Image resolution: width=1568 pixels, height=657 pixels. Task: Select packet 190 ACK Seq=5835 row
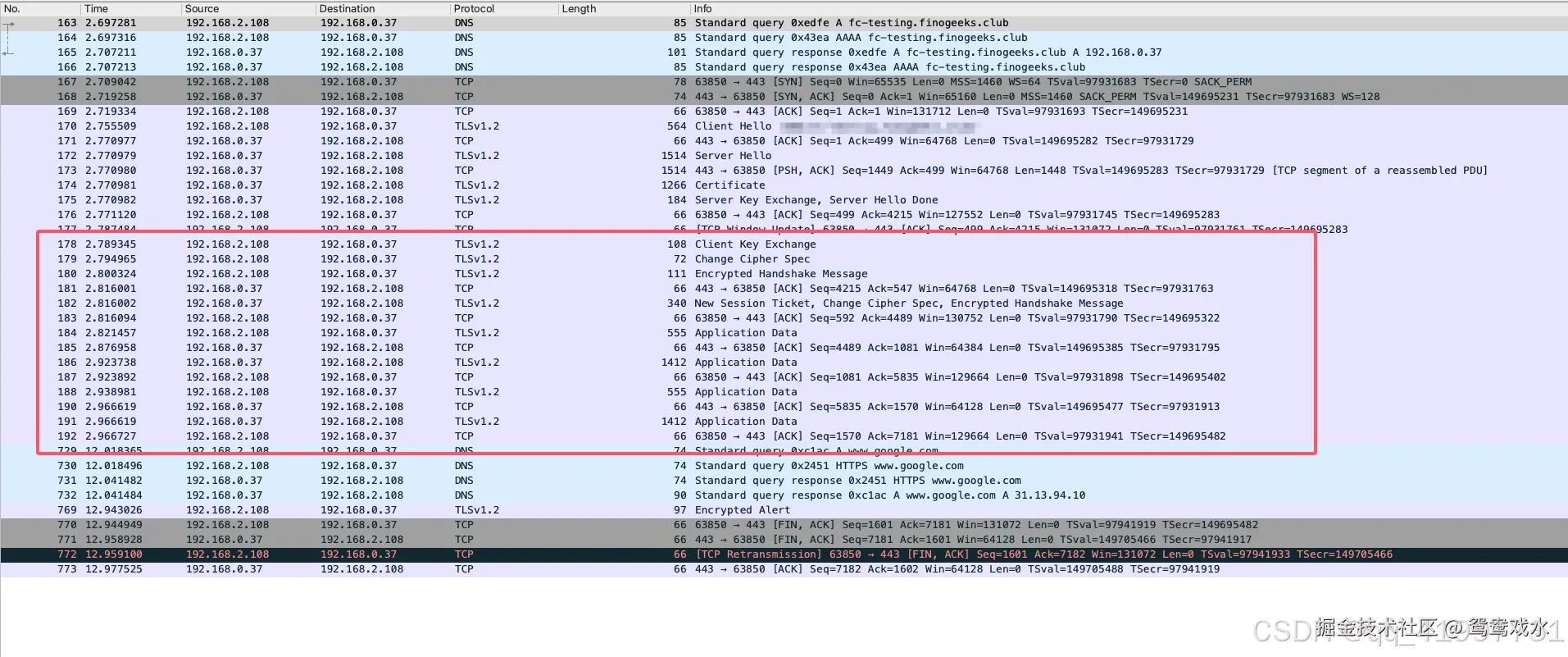tap(784, 407)
